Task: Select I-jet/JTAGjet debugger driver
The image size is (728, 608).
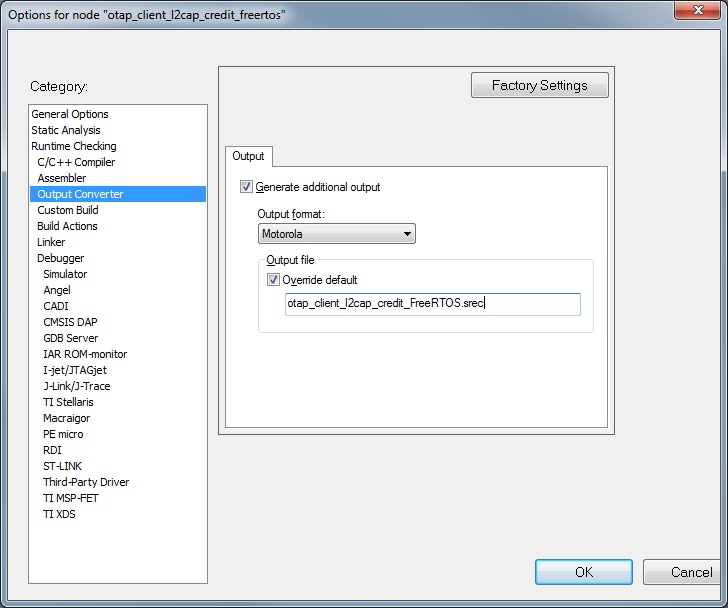Action: pos(77,370)
